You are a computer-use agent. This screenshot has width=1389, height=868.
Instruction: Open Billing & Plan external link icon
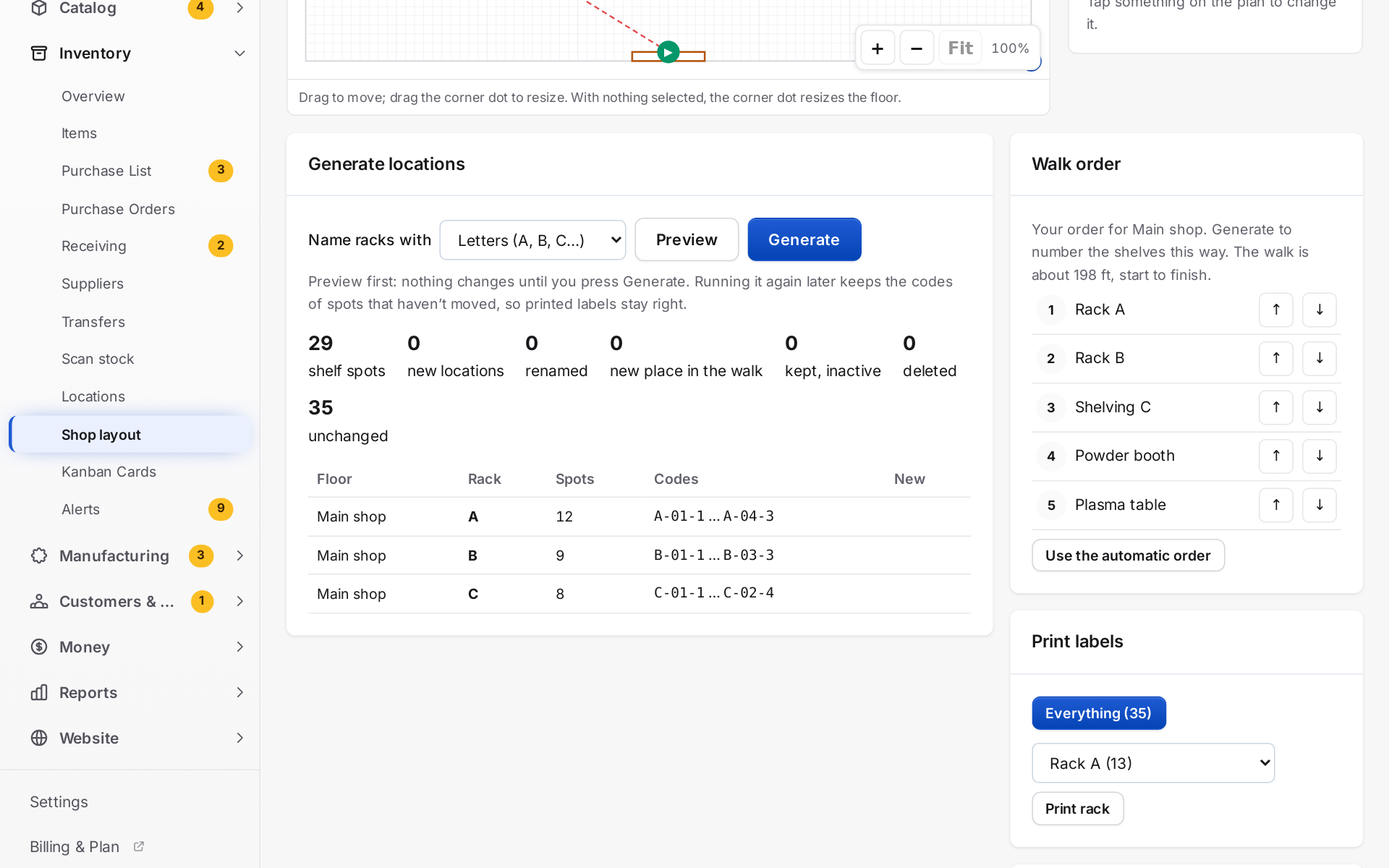point(139,846)
